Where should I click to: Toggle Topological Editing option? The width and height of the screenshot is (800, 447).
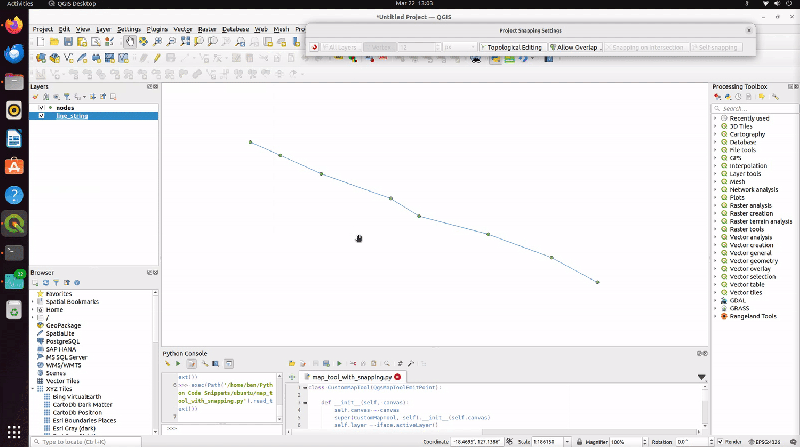511,47
